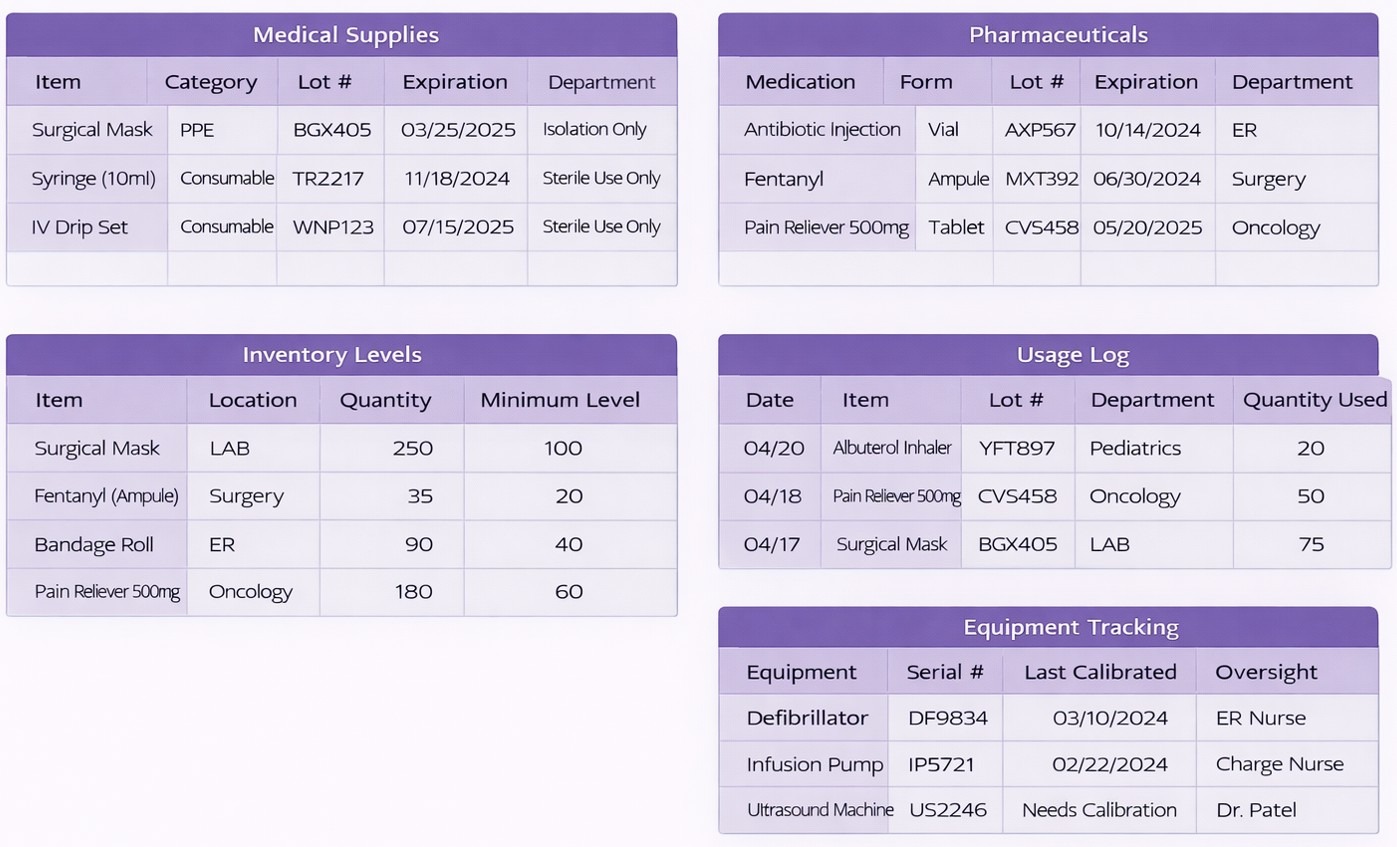Click lot number MXT392
Screen dimensions: 1397x847
pos(1042,179)
